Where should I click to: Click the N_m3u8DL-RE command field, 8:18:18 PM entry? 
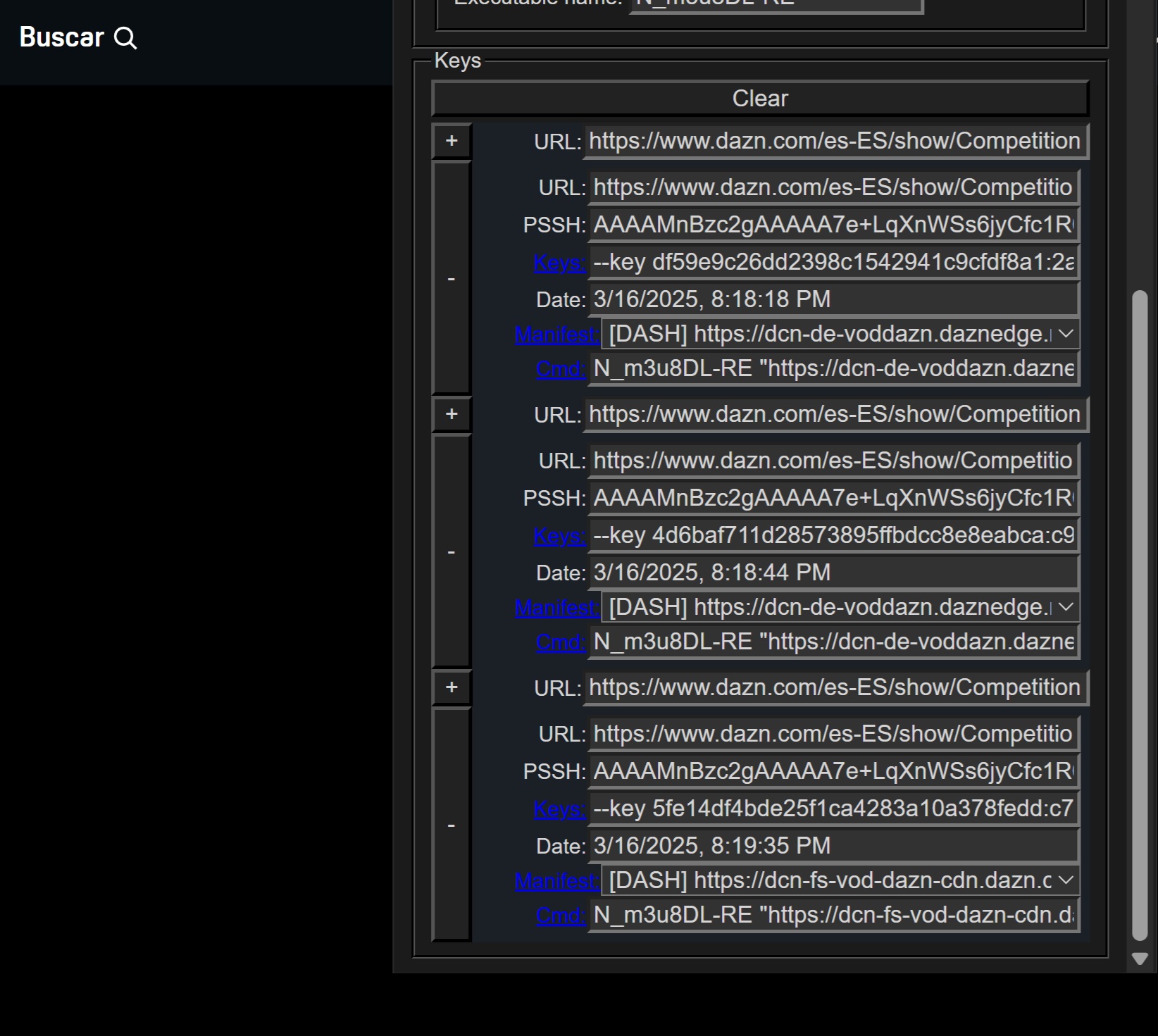pyautogui.click(x=834, y=368)
